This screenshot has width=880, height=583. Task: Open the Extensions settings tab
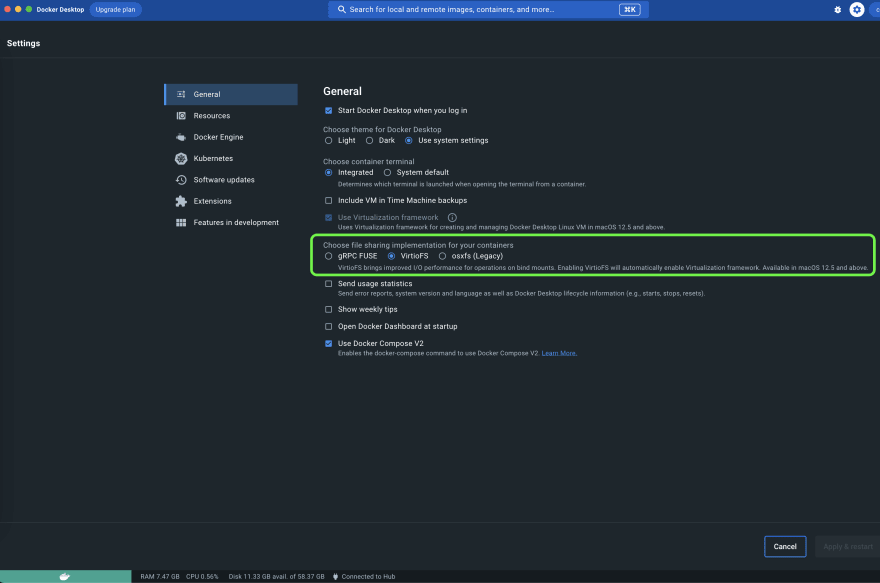(231, 201)
